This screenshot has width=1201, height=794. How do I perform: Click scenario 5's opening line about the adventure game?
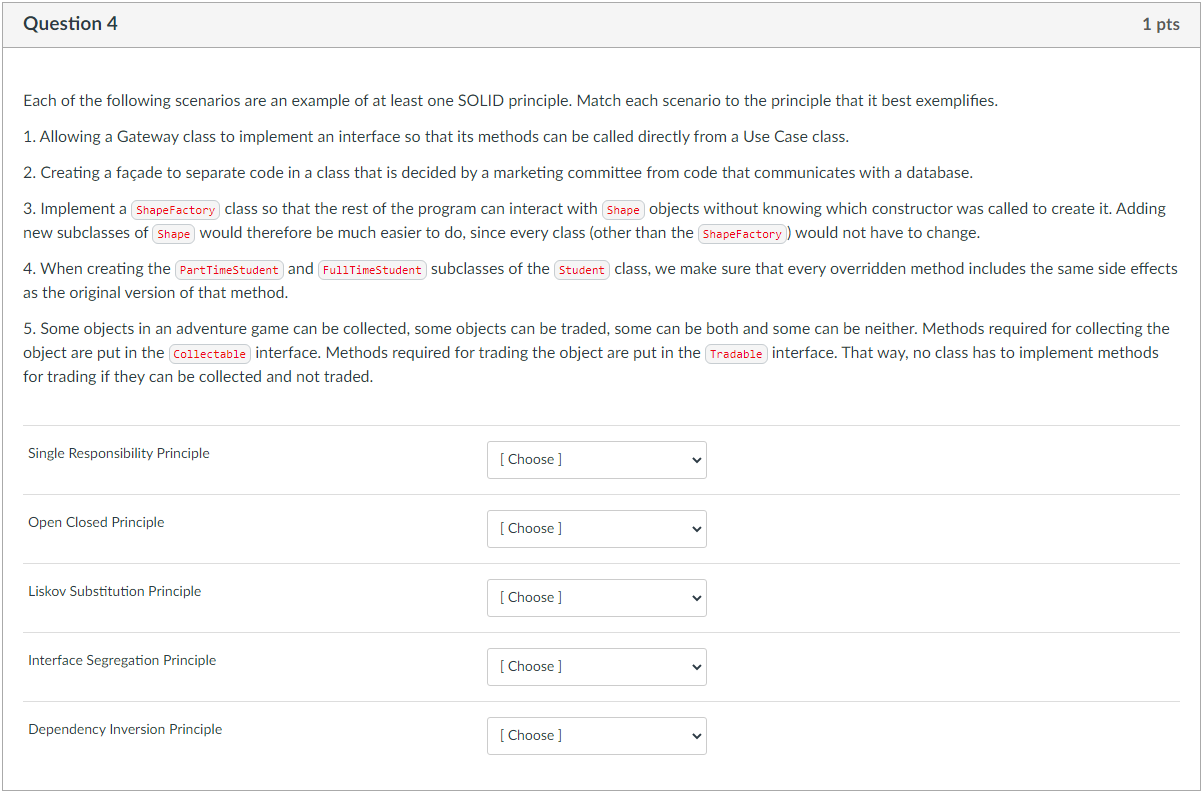[x=596, y=329]
